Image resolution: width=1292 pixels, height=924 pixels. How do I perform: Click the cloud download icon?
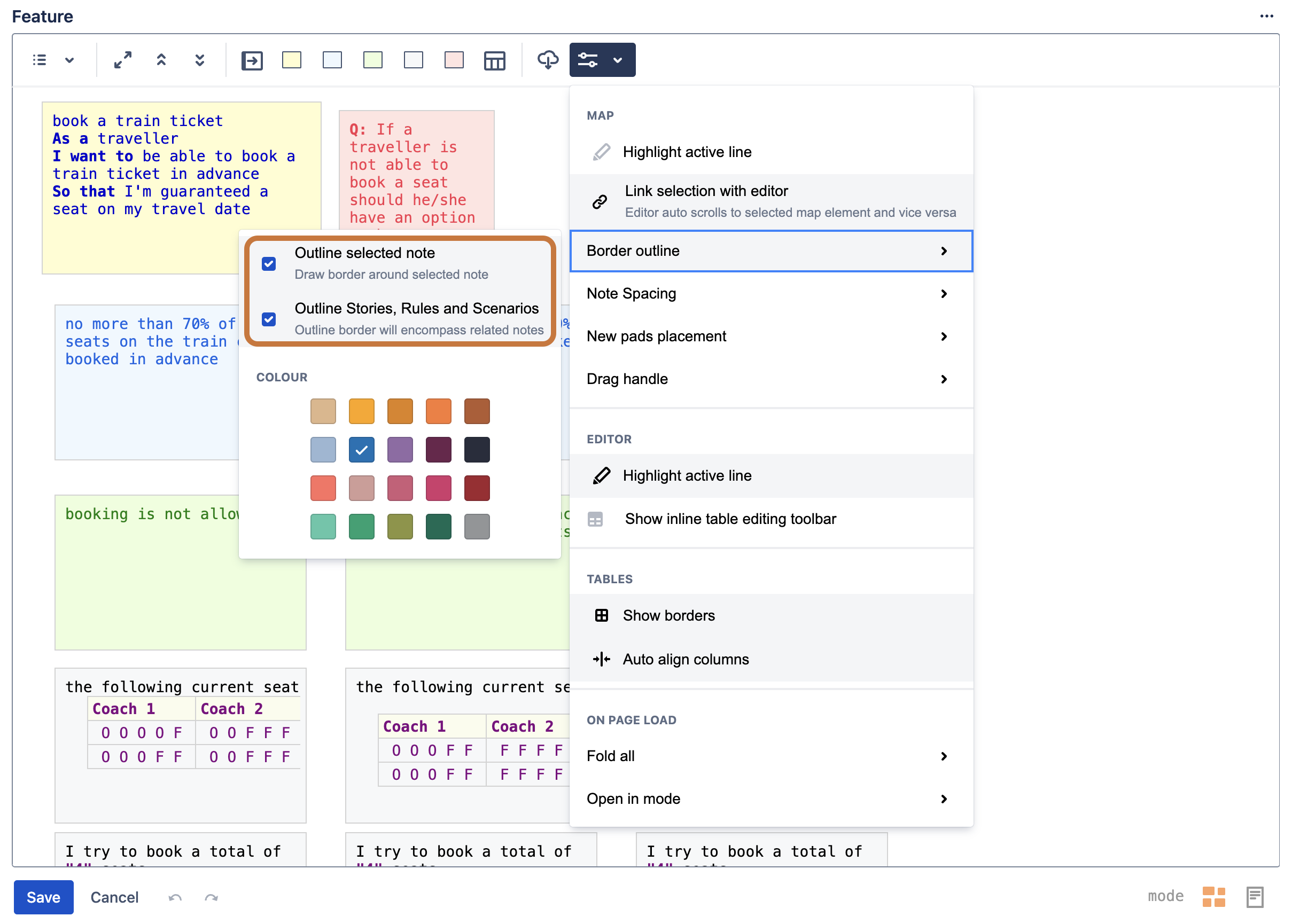pos(548,60)
